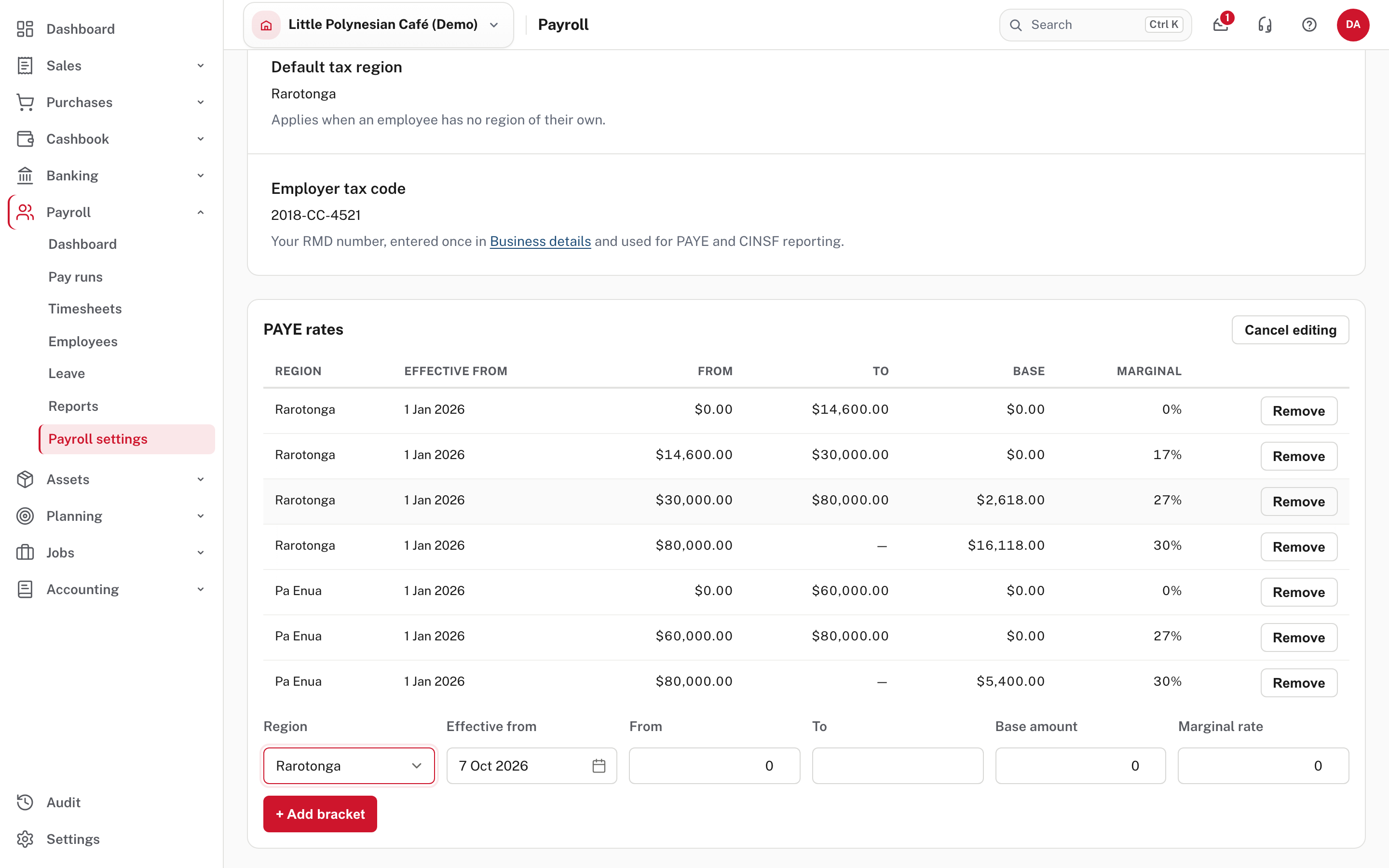Screen dimensions: 1389x868
Task: Click the Dashboard grid icon in sidebar
Action: pyautogui.click(x=25, y=29)
